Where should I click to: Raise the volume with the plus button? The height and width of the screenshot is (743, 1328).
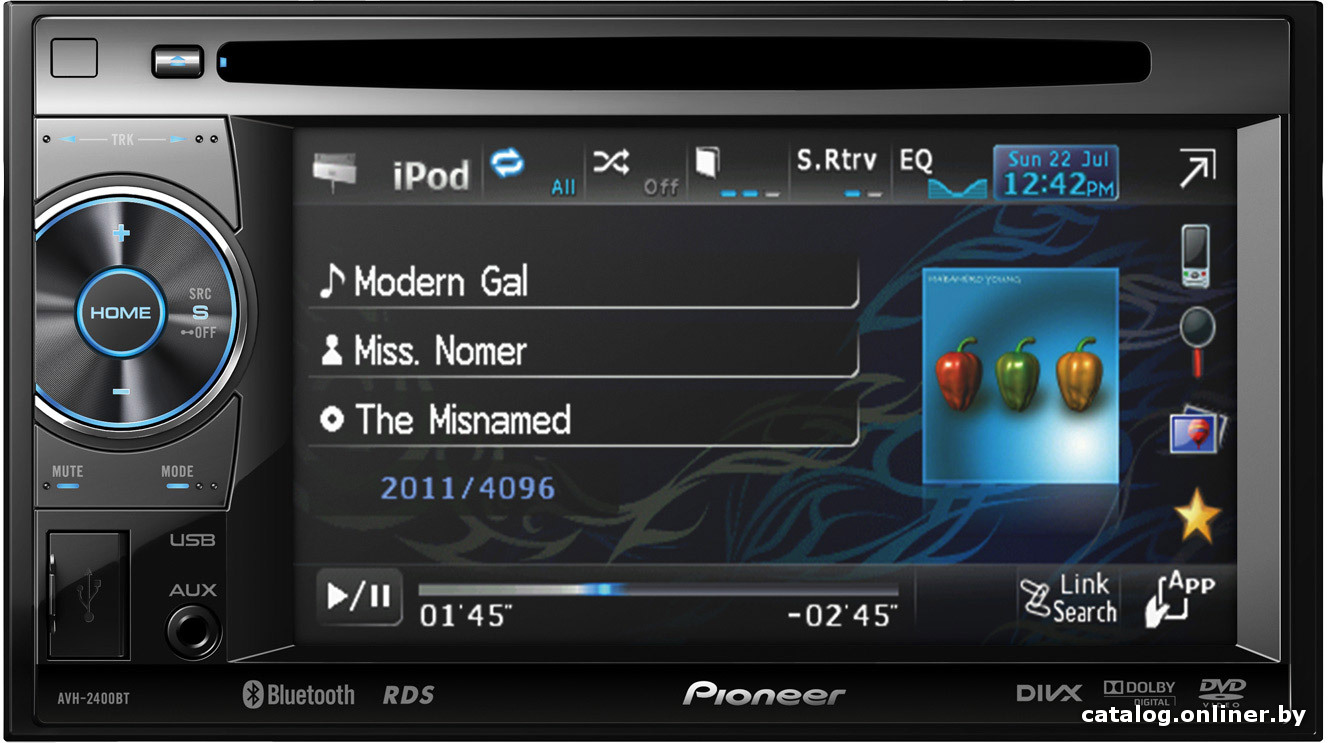click(121, 234)
